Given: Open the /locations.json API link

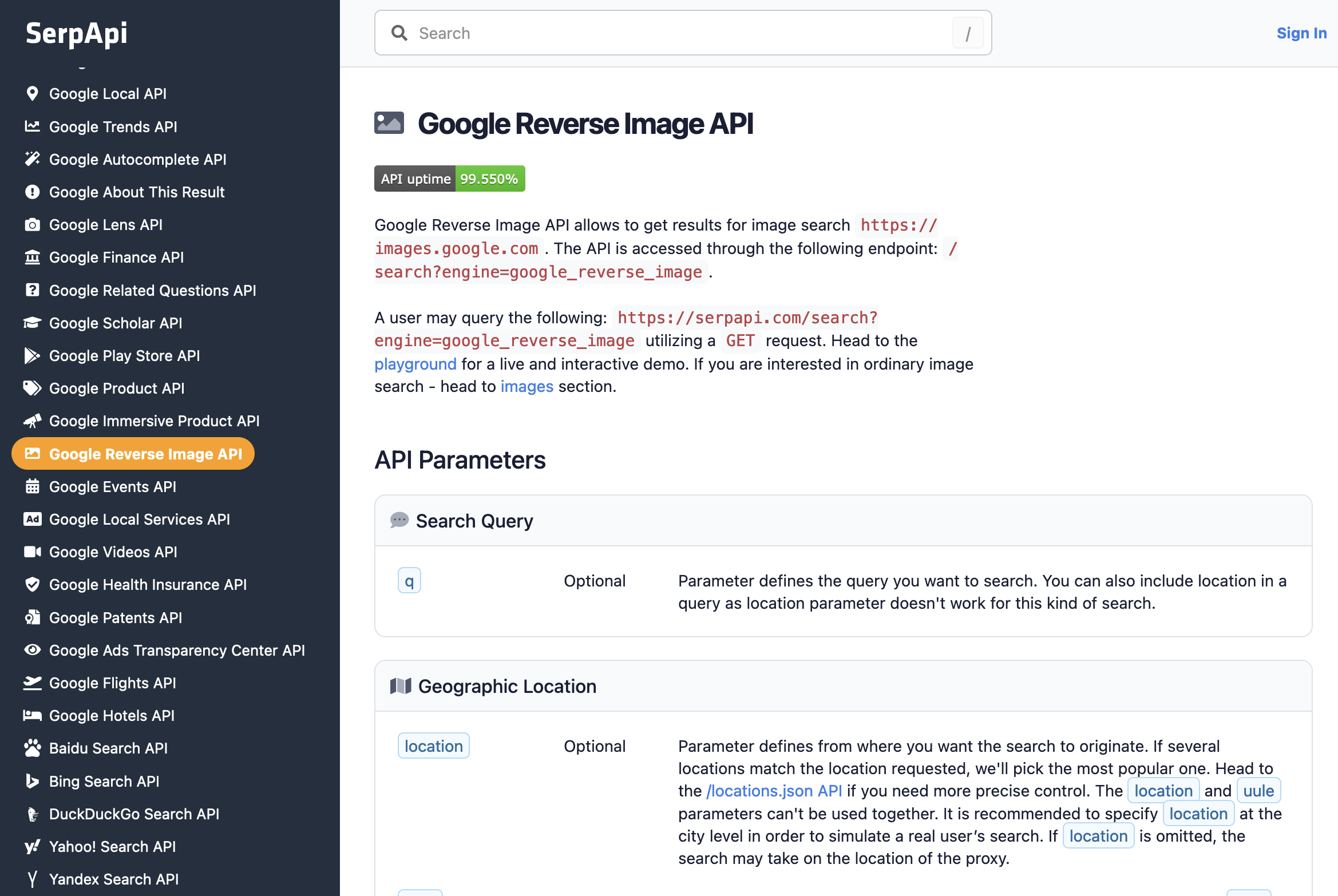Looking at the screenshot, I should coord(774,791).
